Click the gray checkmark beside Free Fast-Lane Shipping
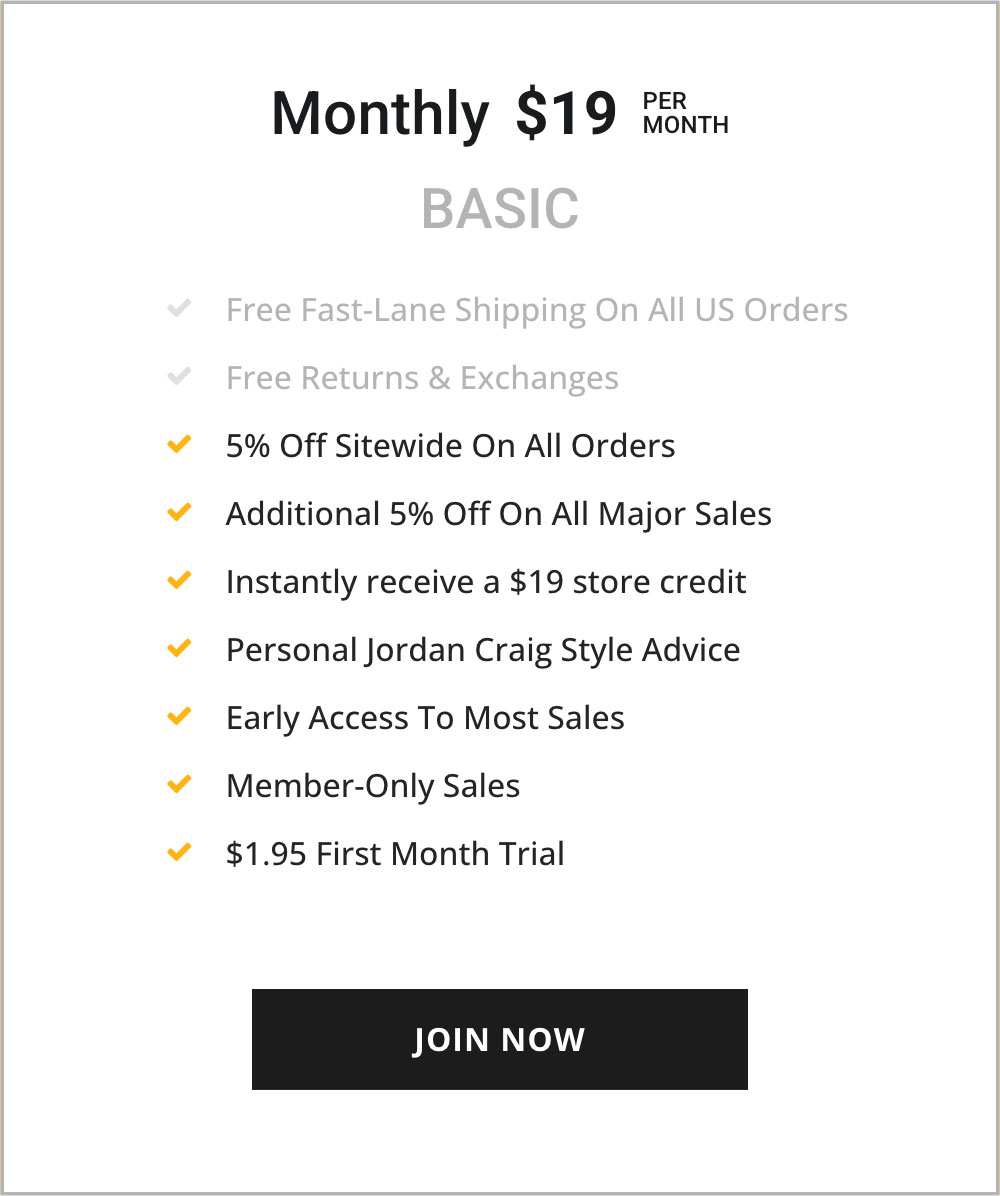Image resolution: width=1000 pixels, height=1196 pixels. tap(179, 307)
